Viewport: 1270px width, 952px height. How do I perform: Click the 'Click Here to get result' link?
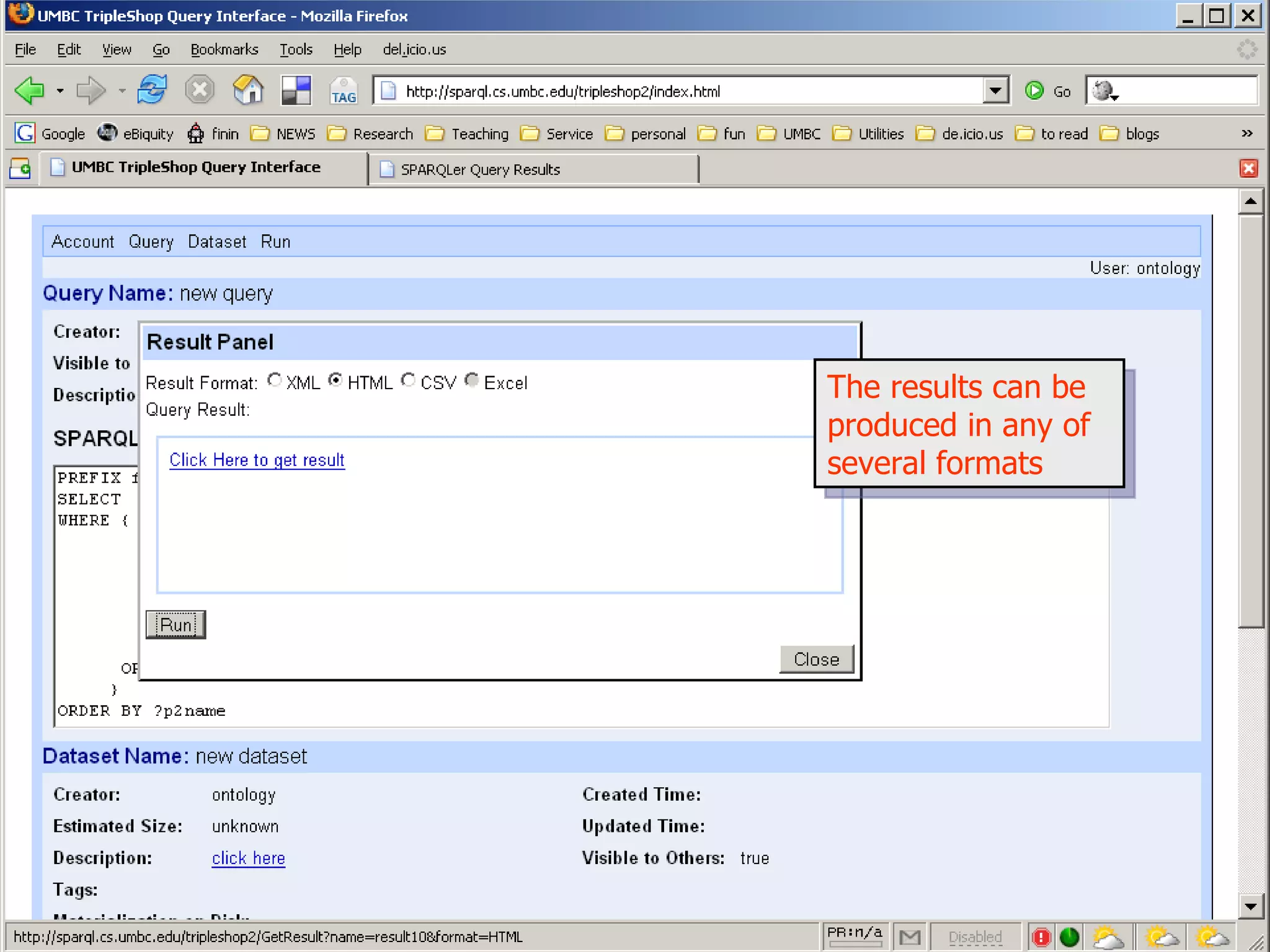click(257, 460)
